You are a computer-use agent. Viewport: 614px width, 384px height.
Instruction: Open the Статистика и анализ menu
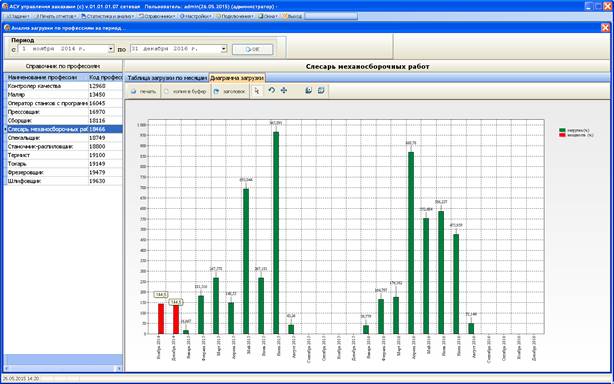pyautogui.click(x=107, y=16)
